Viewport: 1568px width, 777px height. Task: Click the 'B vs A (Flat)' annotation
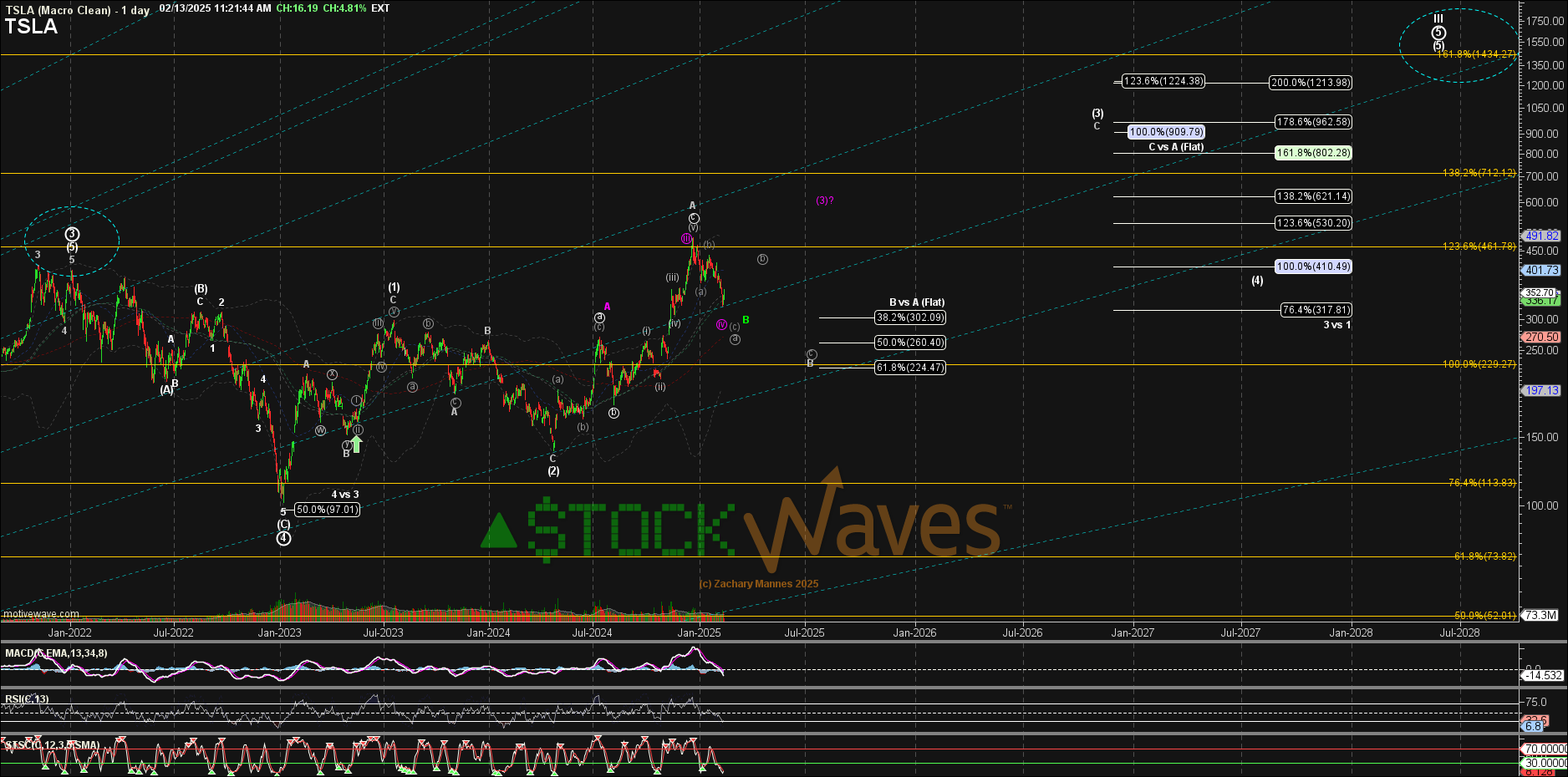[x=917, y=302]
